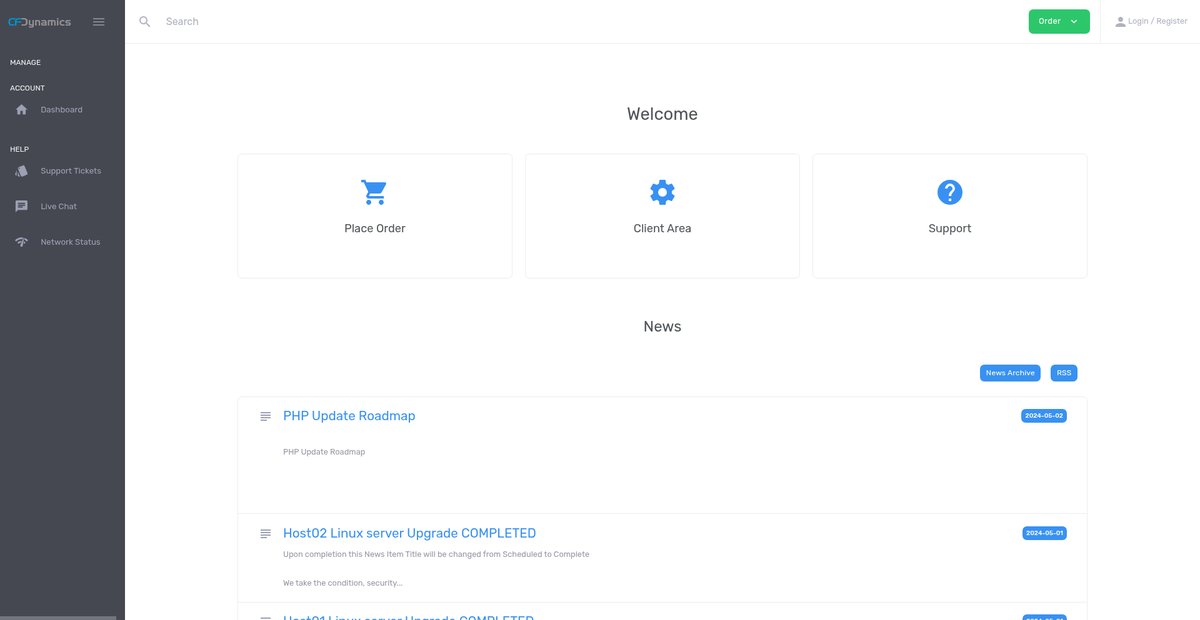Image resolution: width=1200 pixels, height=620 pixels.
Task: Click the 'We take the condition, security...' text
Action: (x=343, y=583)
